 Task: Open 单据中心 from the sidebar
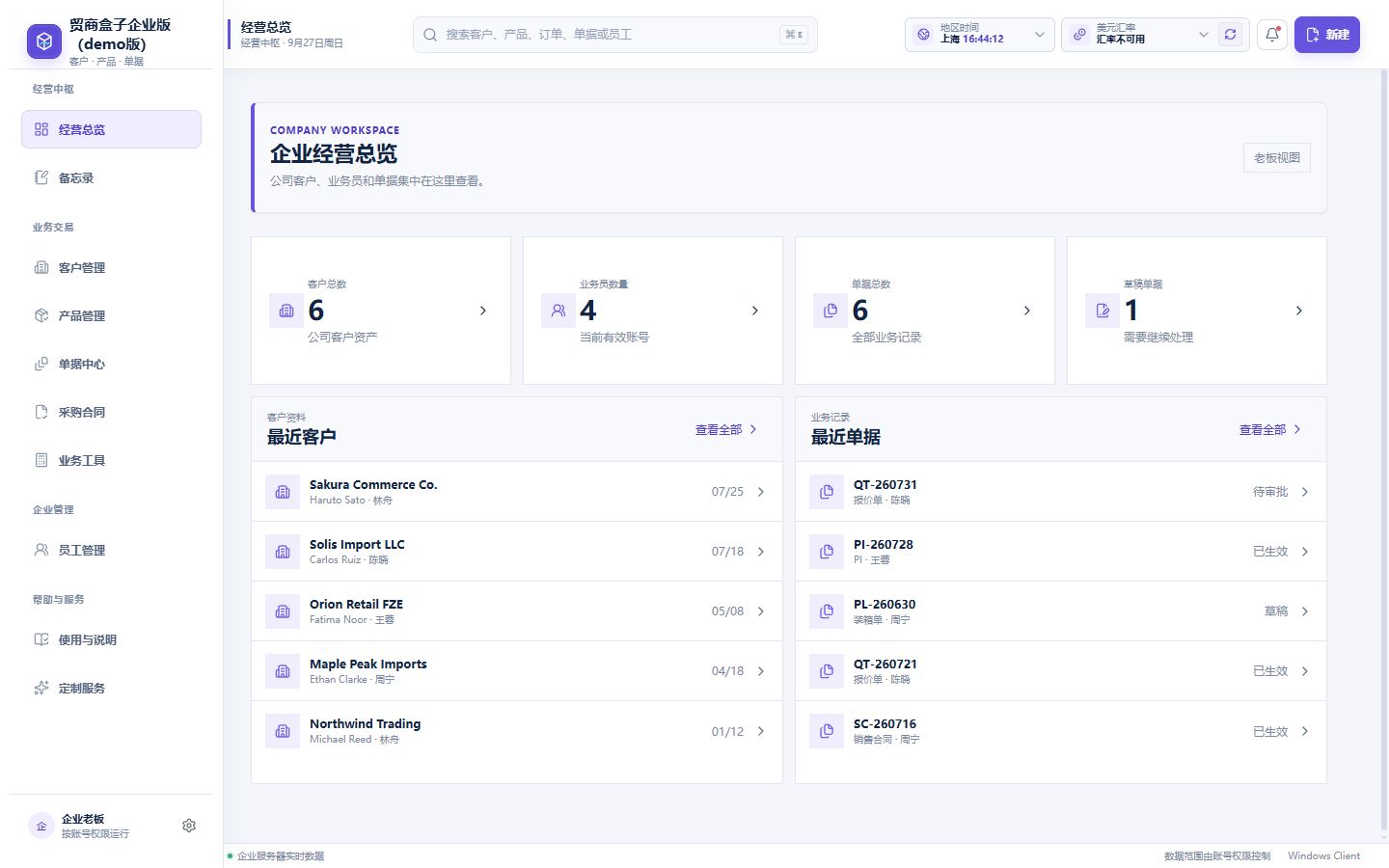point(111,364)
